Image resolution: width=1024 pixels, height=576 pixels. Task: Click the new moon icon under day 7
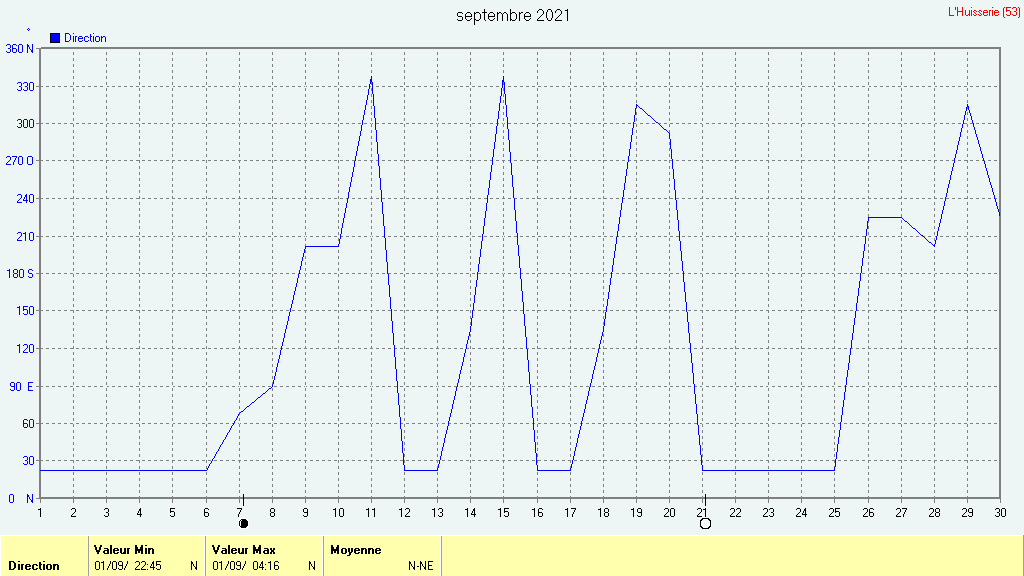point(244,523)
